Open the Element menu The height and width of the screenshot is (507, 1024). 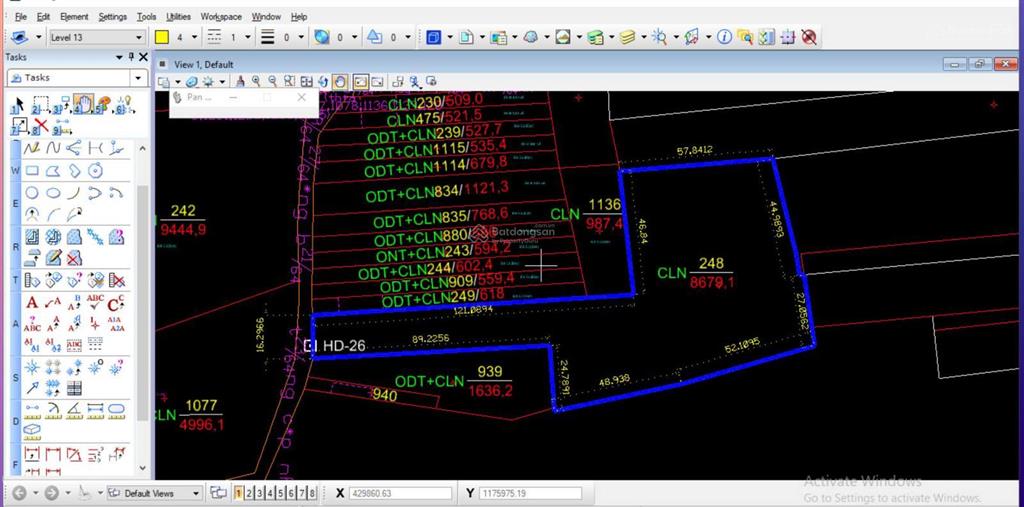pyautogui.click(x=74, y=16)
